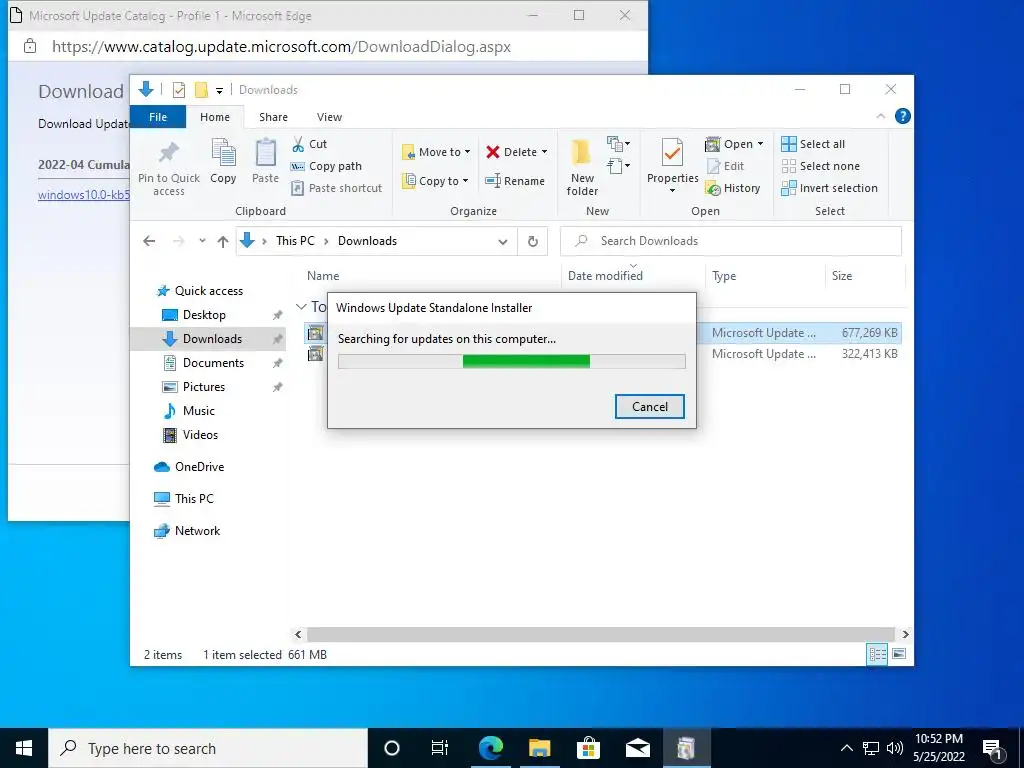Show hidden system tray icons
Image resolution: width=1024 pixels, height=768 pixels.
[846, 748]
